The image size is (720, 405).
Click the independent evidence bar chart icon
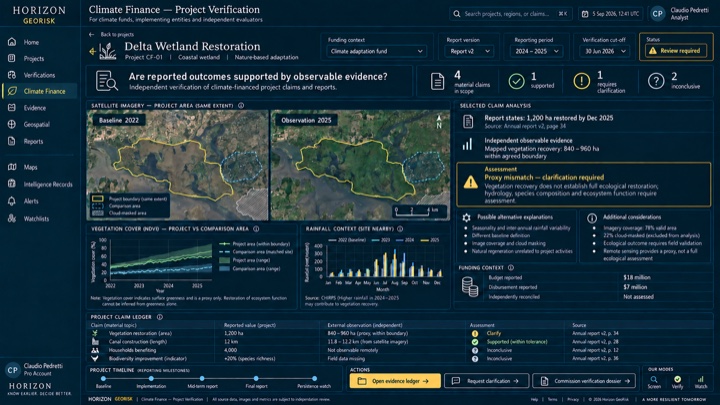(467, 145)
